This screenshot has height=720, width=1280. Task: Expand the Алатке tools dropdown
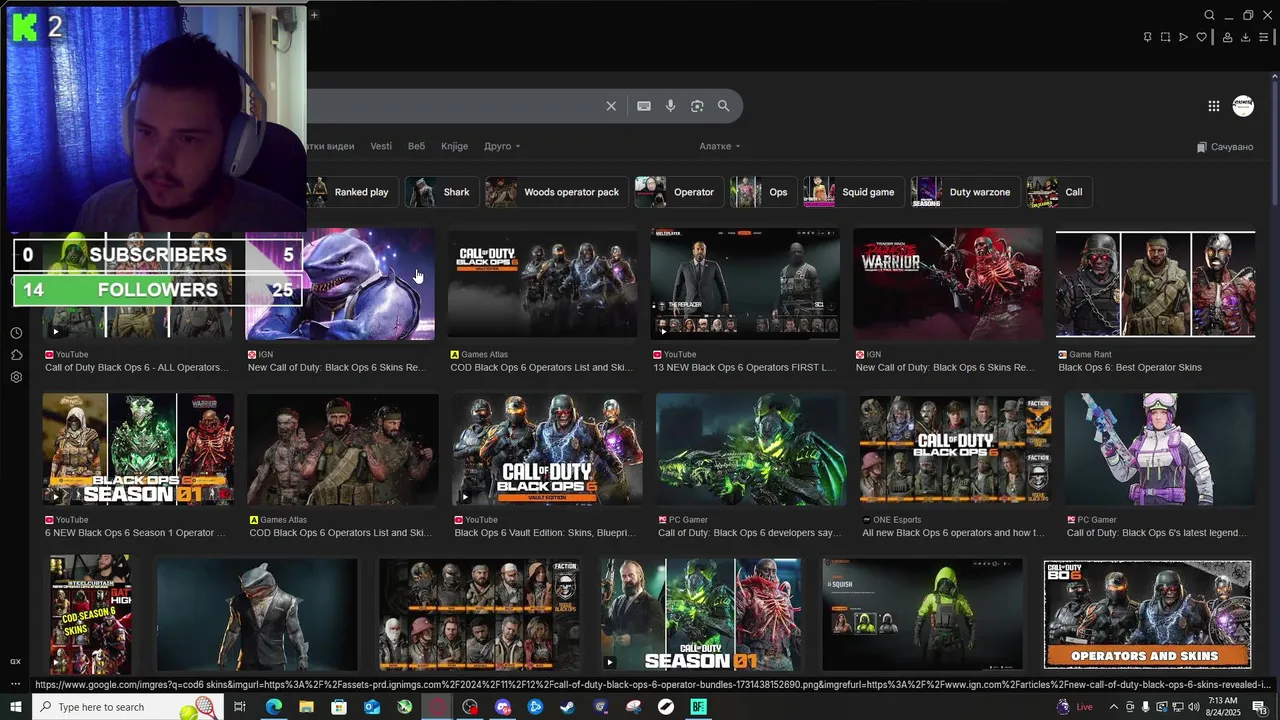pos(720,146)
